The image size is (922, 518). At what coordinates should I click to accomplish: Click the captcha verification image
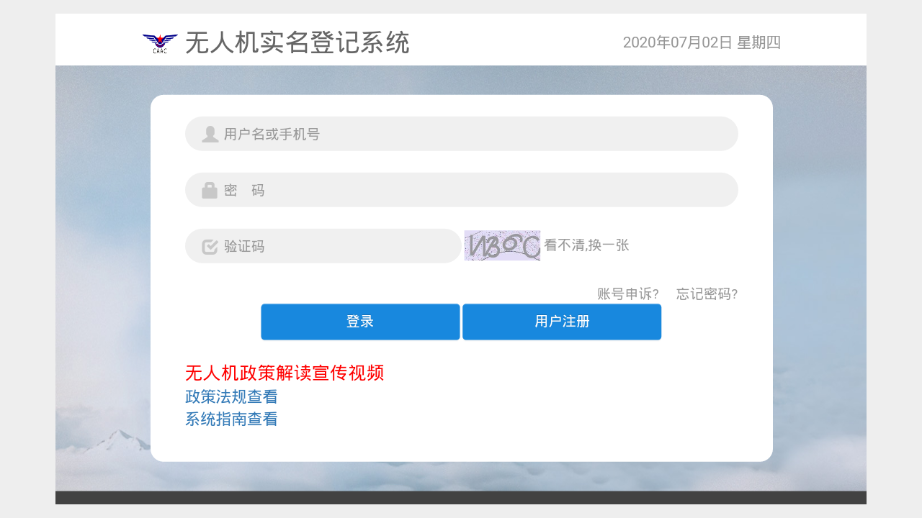point(502,246)
